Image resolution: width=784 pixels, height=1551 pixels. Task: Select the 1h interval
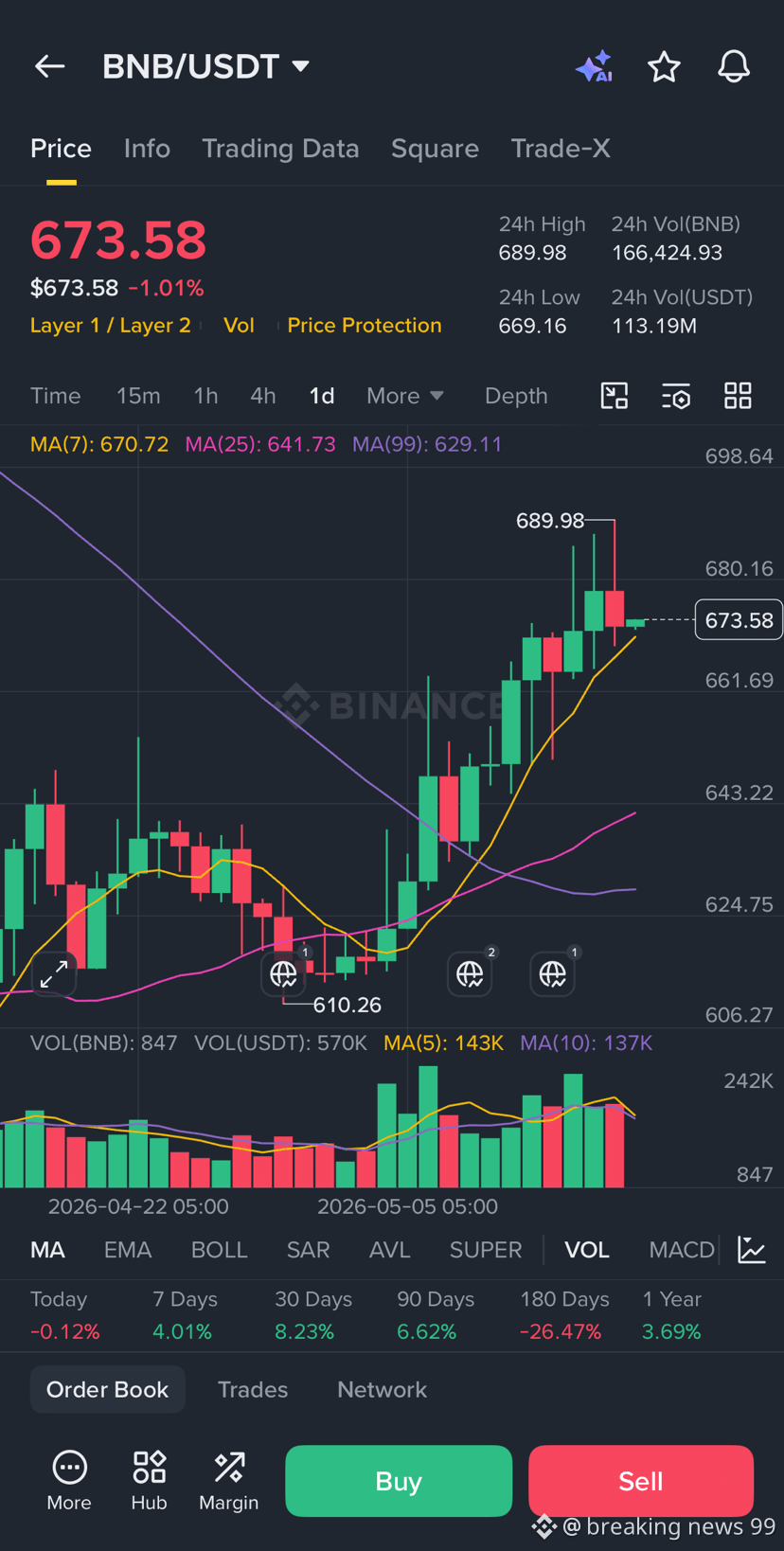(x=205, y=396)
